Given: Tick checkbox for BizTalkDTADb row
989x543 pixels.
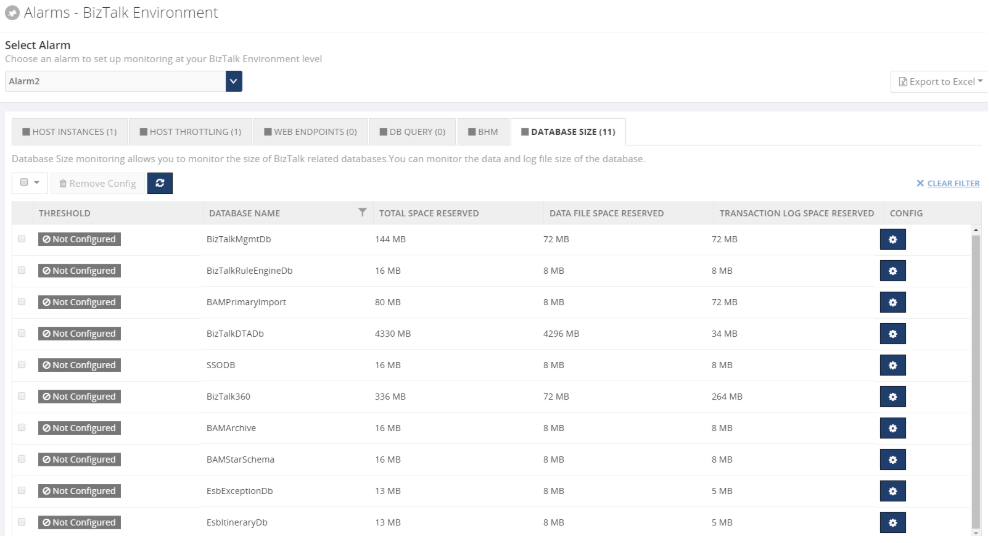Looking at the screenshot, I should tap(22, 334).
